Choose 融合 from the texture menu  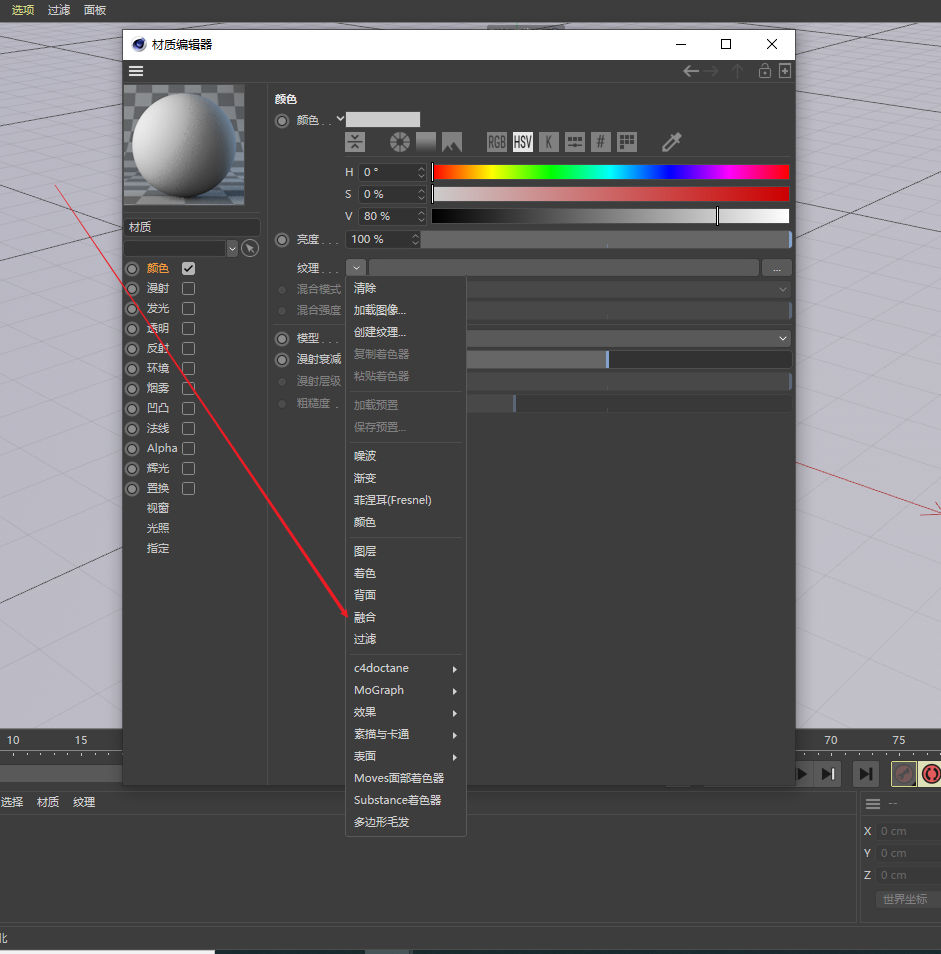(365, 617)
